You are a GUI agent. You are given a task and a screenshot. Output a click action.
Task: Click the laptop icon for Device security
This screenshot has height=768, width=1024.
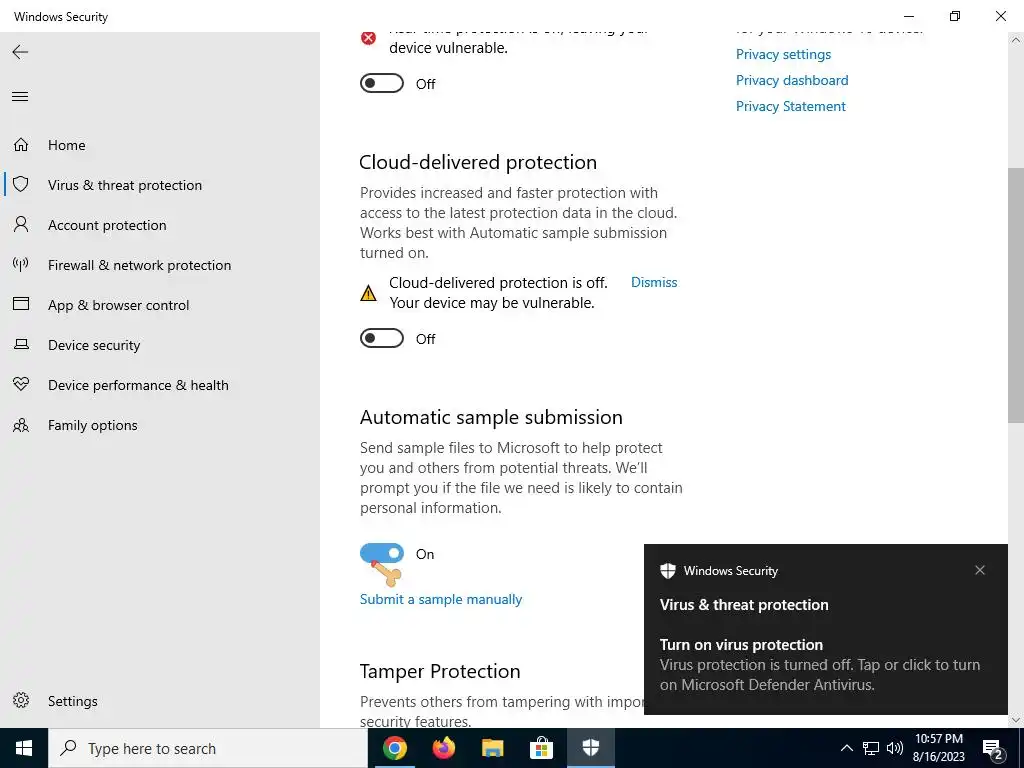click(21, 344)
